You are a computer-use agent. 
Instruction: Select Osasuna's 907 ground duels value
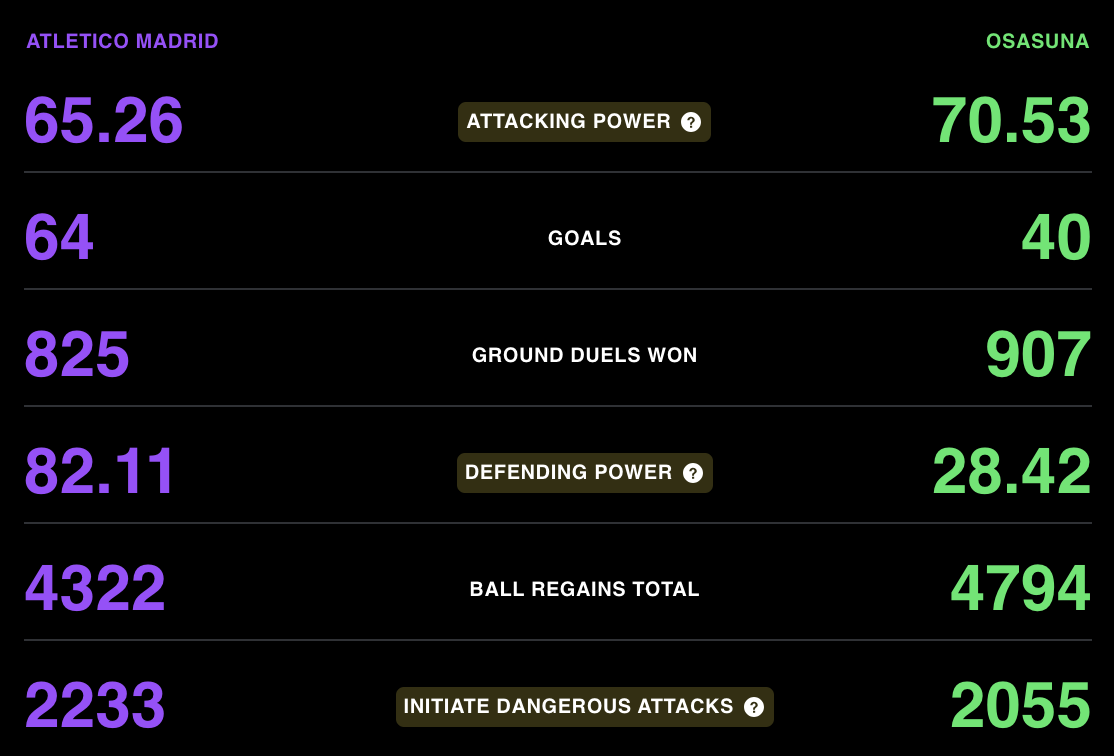pos(1038,355)
